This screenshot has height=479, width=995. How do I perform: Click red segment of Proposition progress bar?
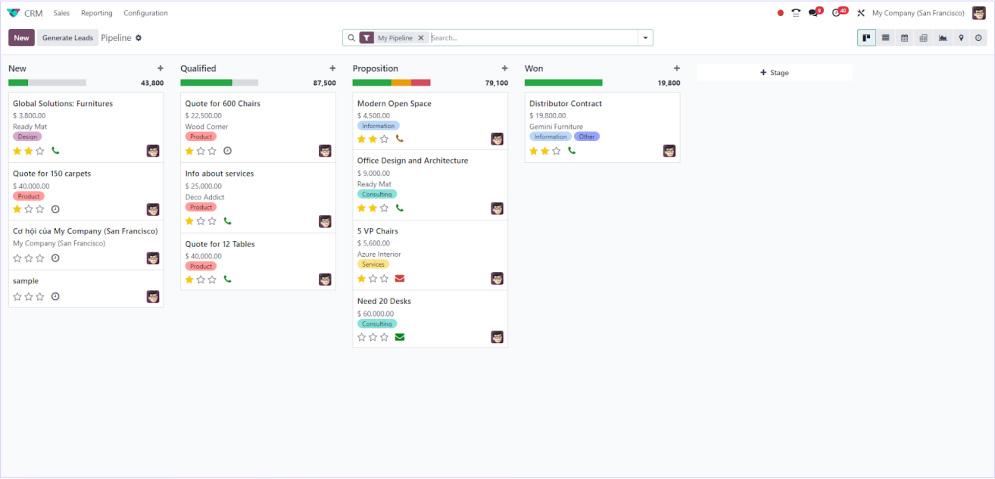[421, 82]
